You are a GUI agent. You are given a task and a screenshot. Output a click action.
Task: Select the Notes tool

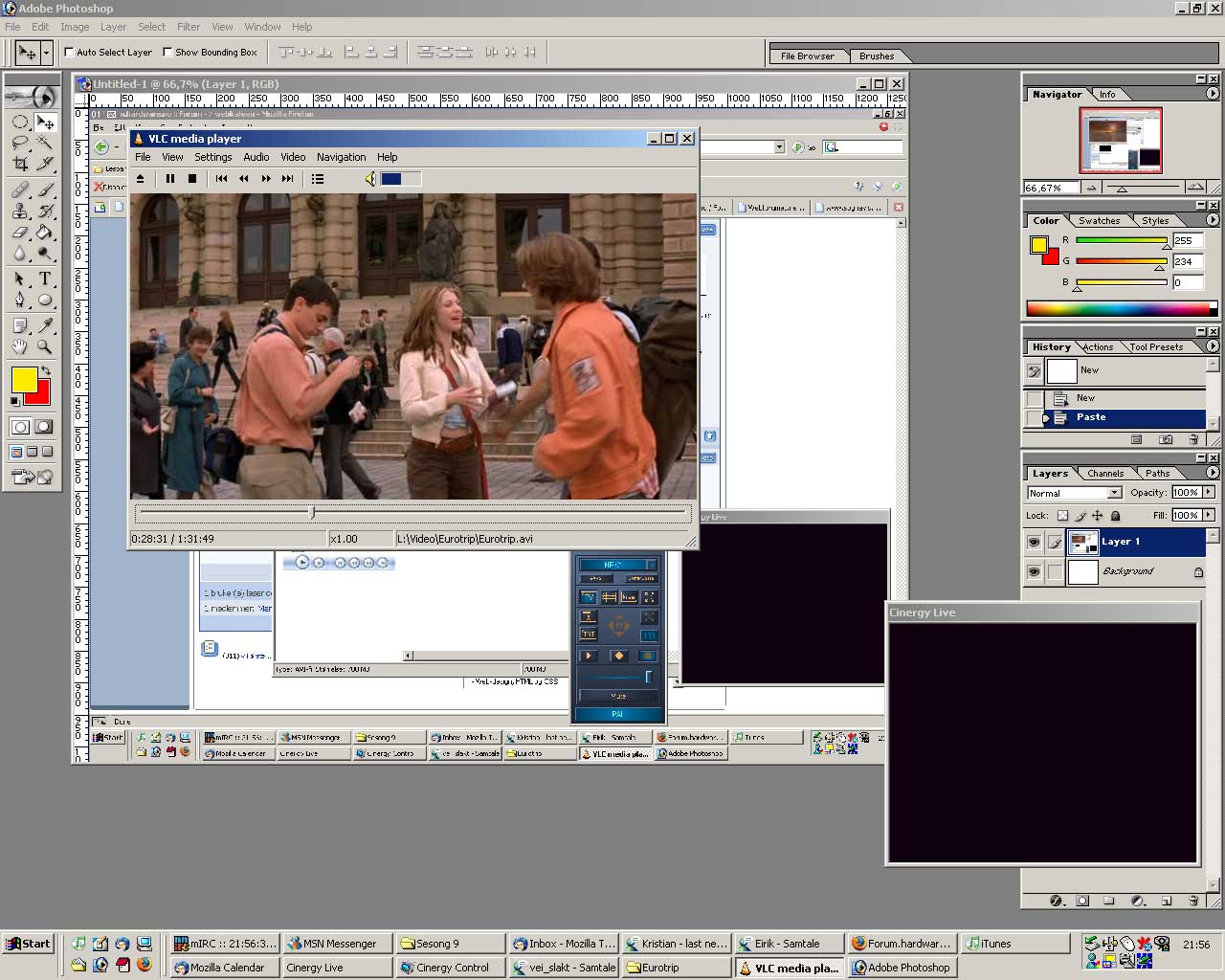(20, 325)
